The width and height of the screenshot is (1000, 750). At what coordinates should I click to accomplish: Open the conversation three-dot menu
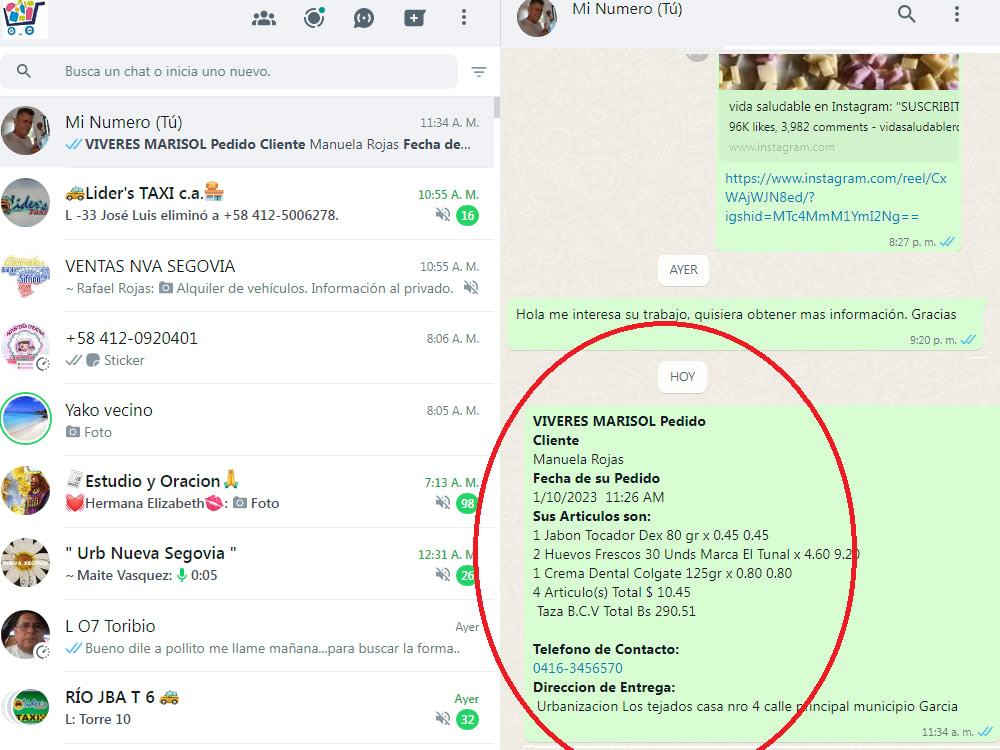point(957,14)
